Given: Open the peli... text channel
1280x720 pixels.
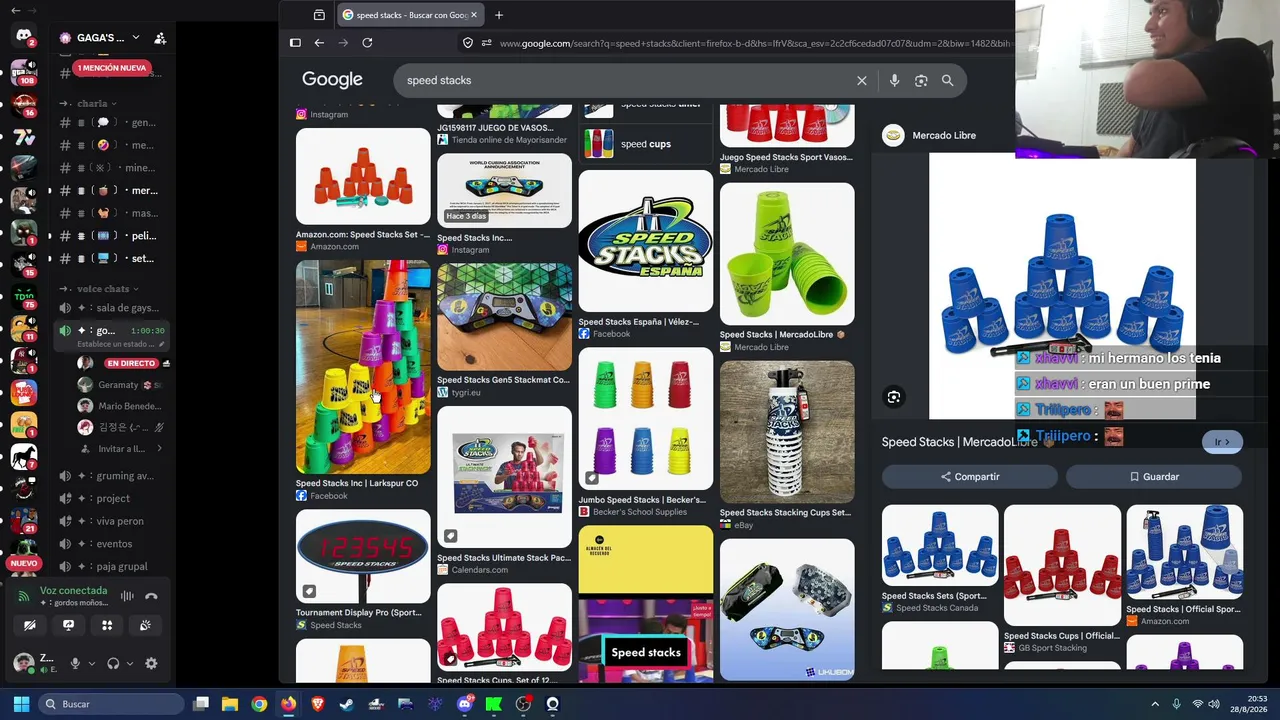Looking at the screenshot, I should (110, 236).
